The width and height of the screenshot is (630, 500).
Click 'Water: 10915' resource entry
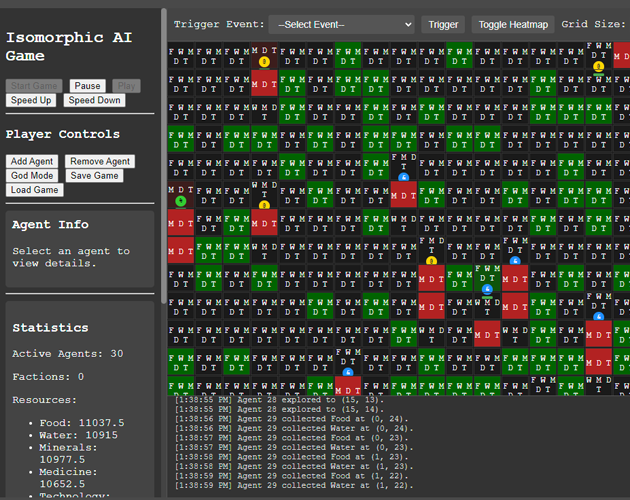(78, 435)
